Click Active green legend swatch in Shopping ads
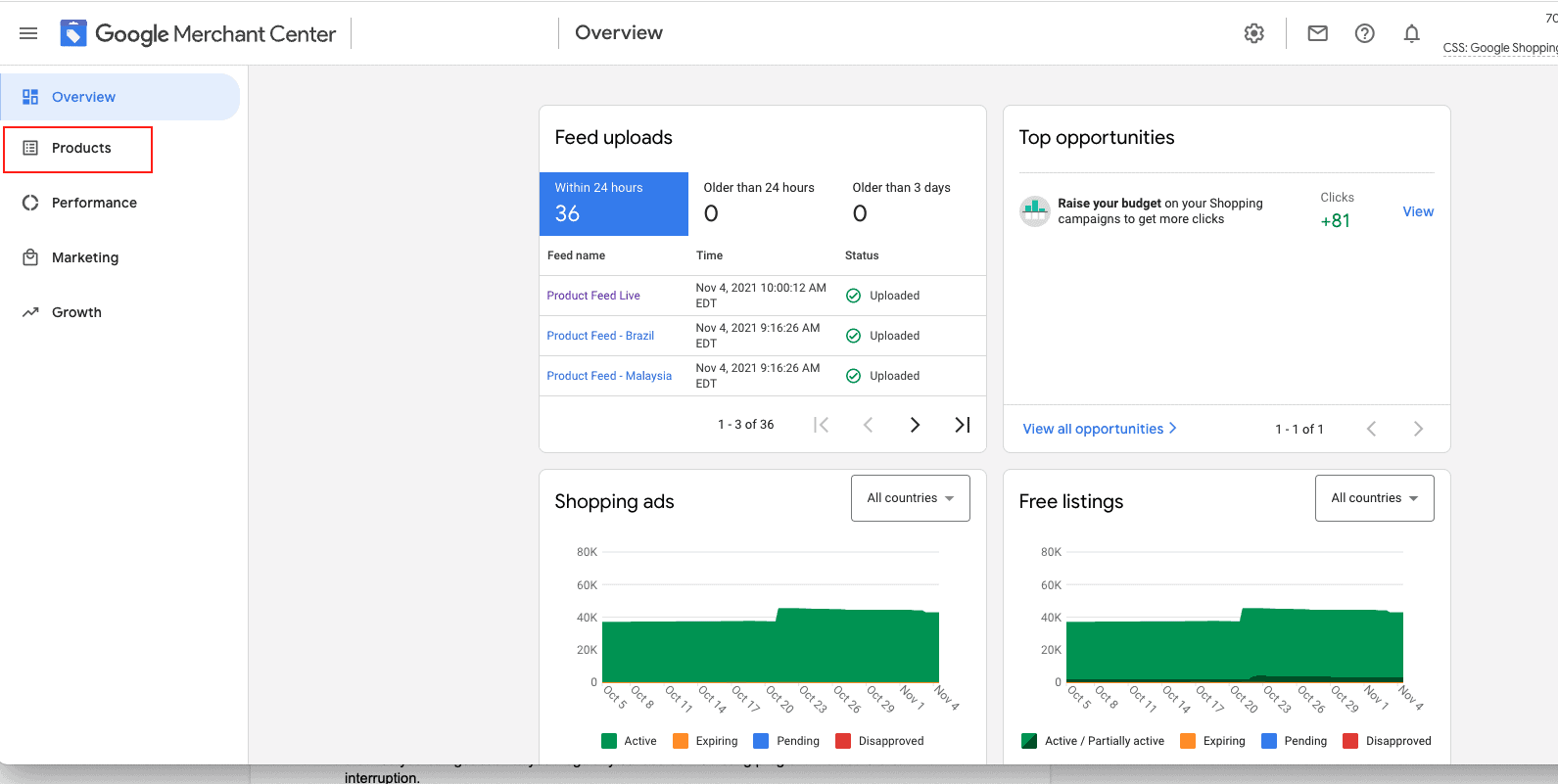Image resolution: width=1558 pixels, height=784 pixels. [x=609, y=741]
